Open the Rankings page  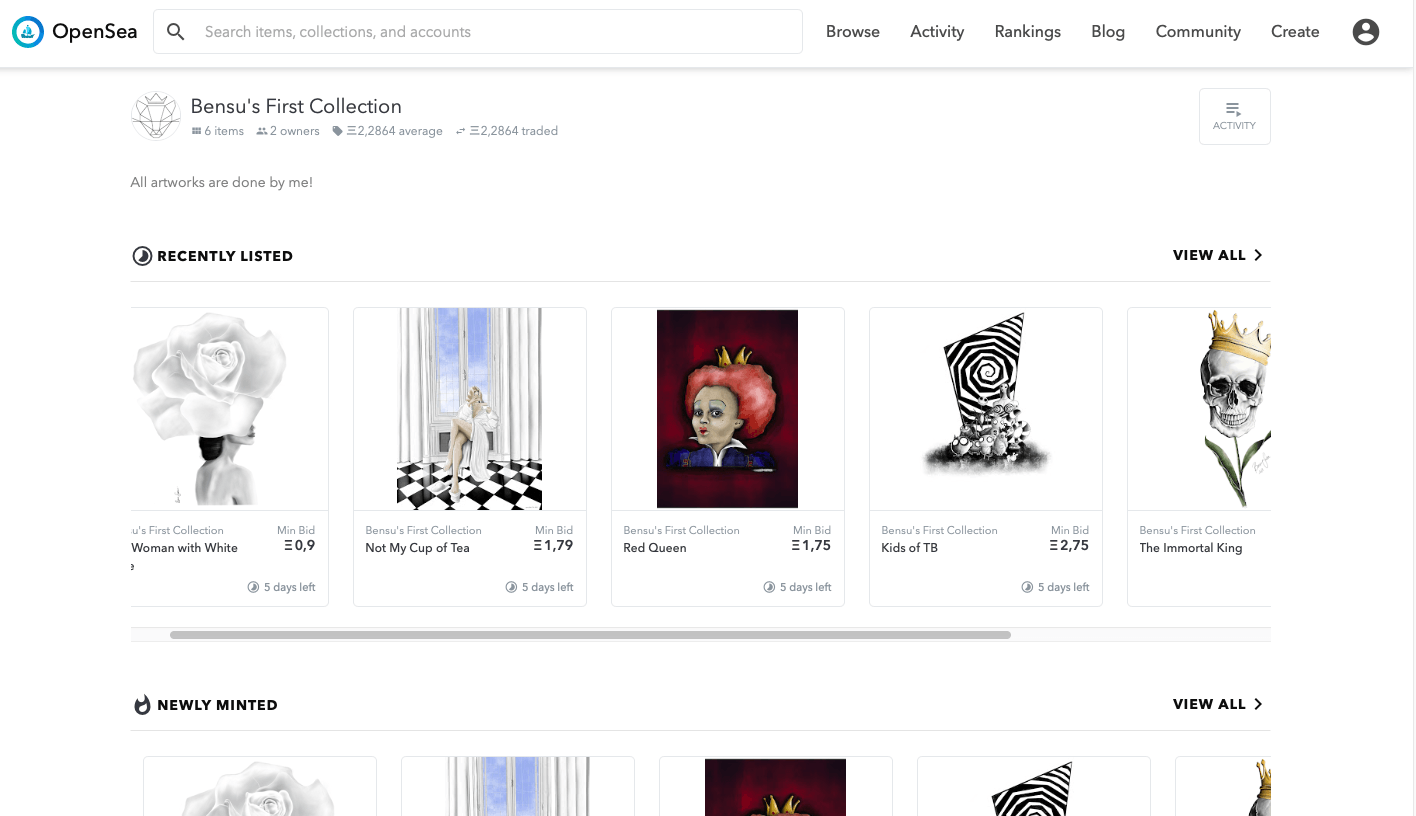(x=1027, y=32)
